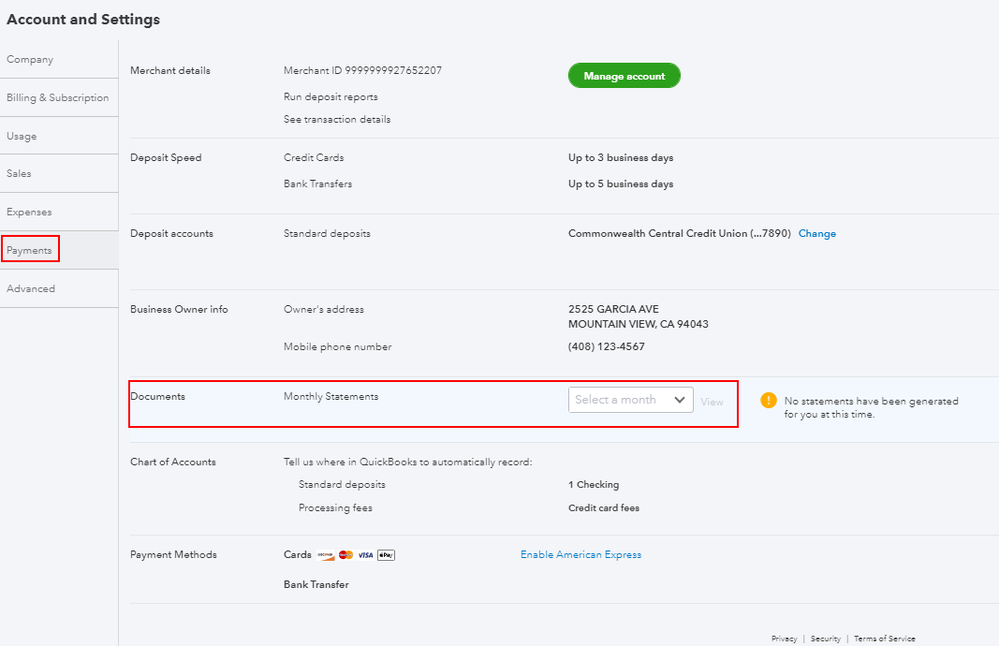Viewport: 999px width, 646px height.
Task: Select the Sales tab in sidebar
Action: pyautogui.click(x=19, y=174)
